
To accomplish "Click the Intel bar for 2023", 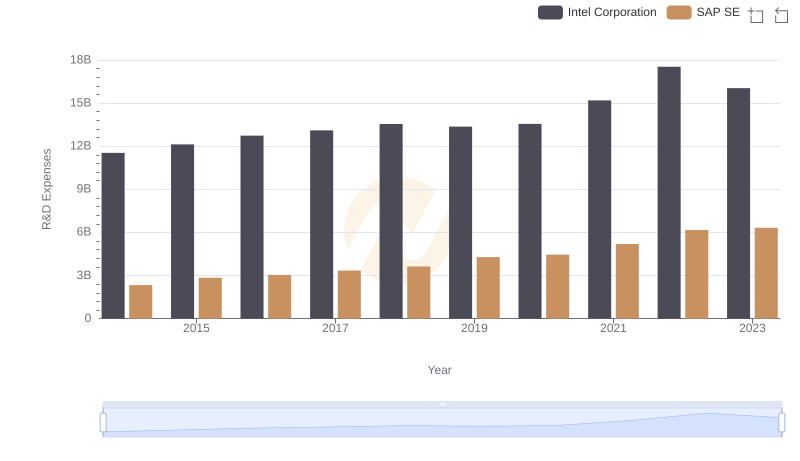I will coord(739,203).
